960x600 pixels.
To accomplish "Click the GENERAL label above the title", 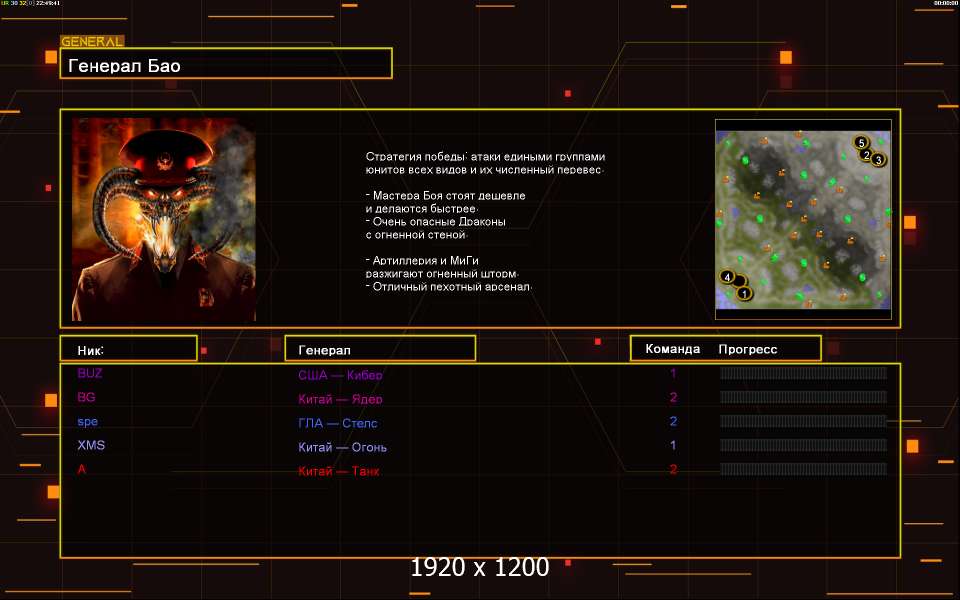I will (92, 41).
